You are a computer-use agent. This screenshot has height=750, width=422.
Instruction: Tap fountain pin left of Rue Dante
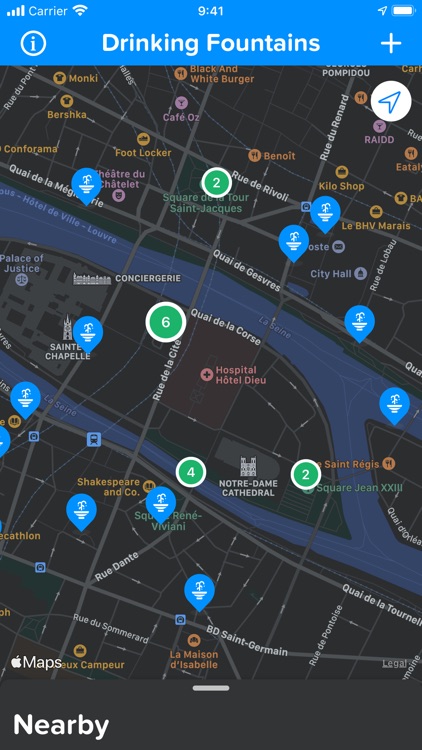click(x=81, y=512)
